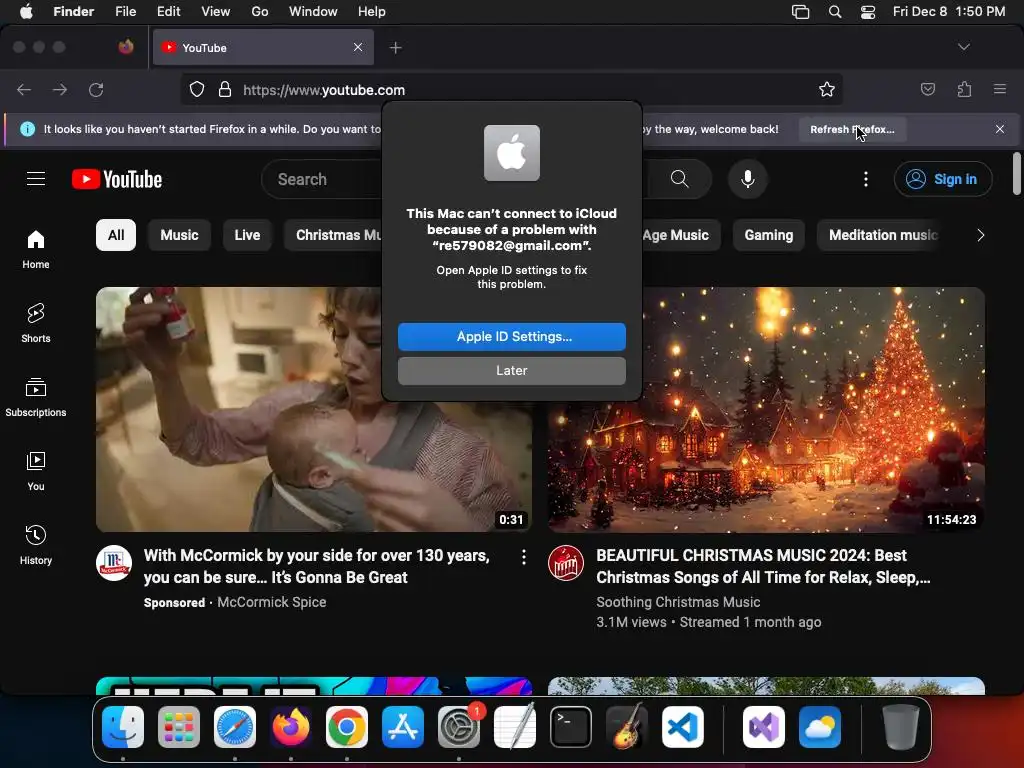Start voice search with the microphone

(x=748, y=179)
